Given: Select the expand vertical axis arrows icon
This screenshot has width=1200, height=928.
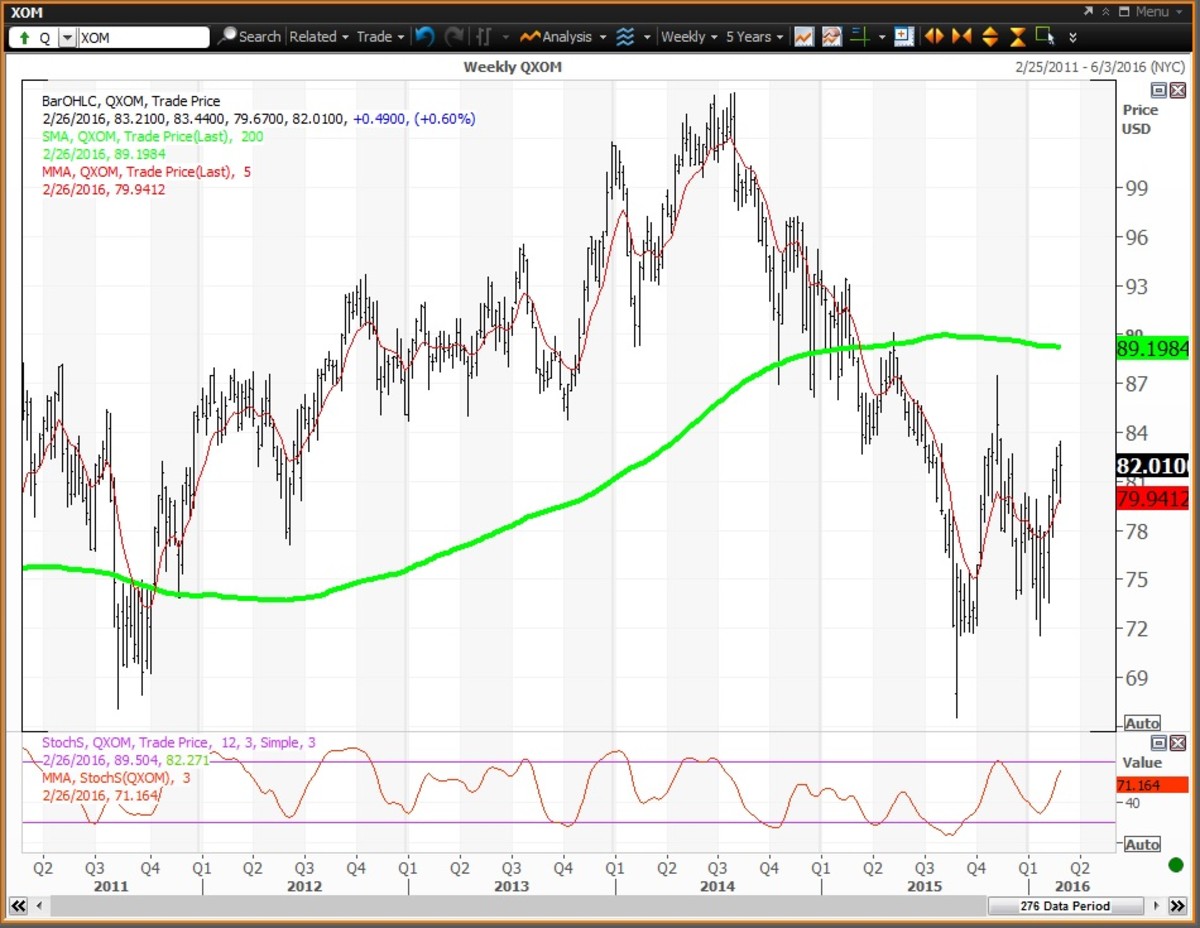Looking at the screenshot, I should 989,36.
